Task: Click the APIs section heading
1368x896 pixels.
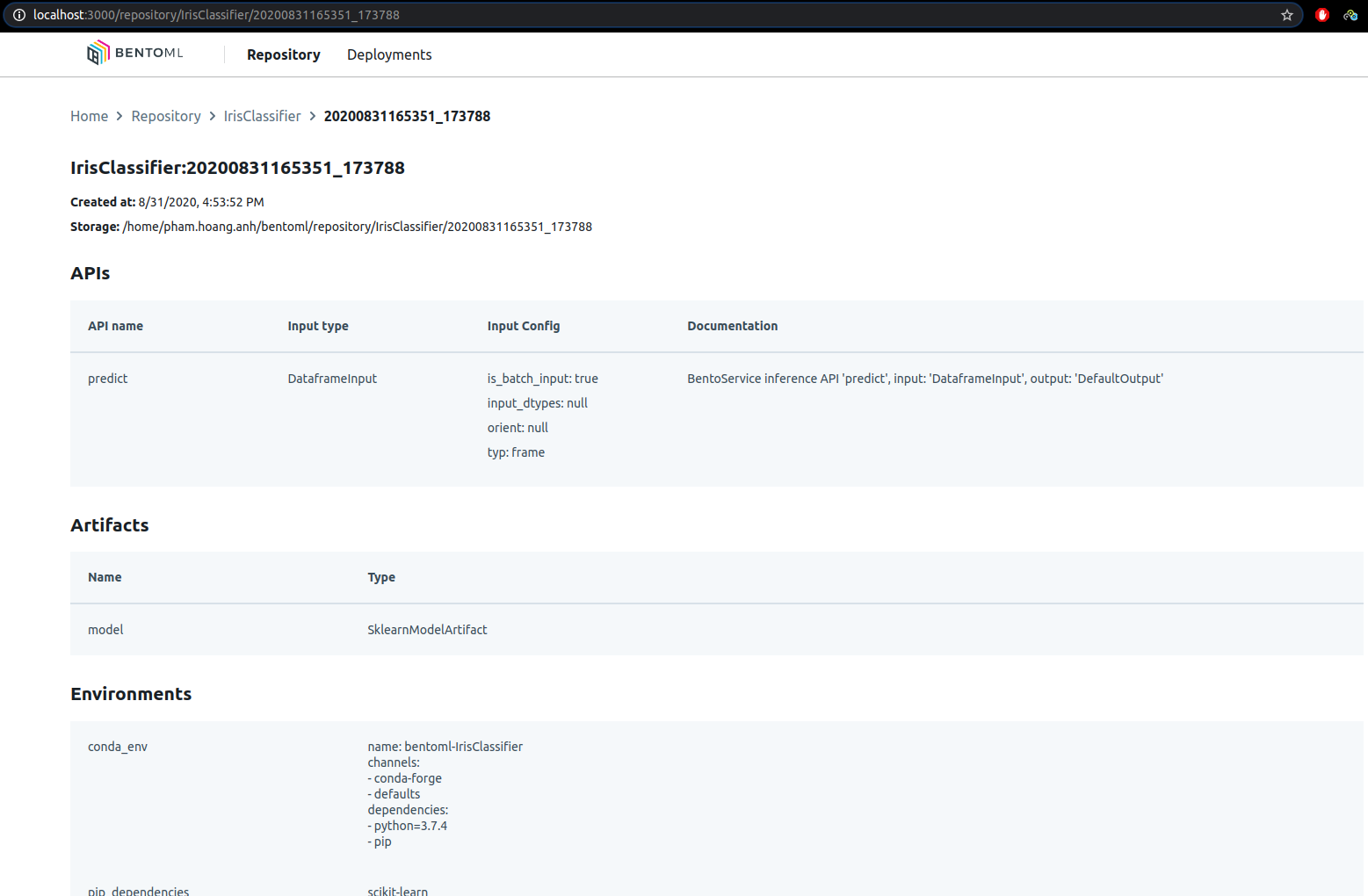Action: 90,273
